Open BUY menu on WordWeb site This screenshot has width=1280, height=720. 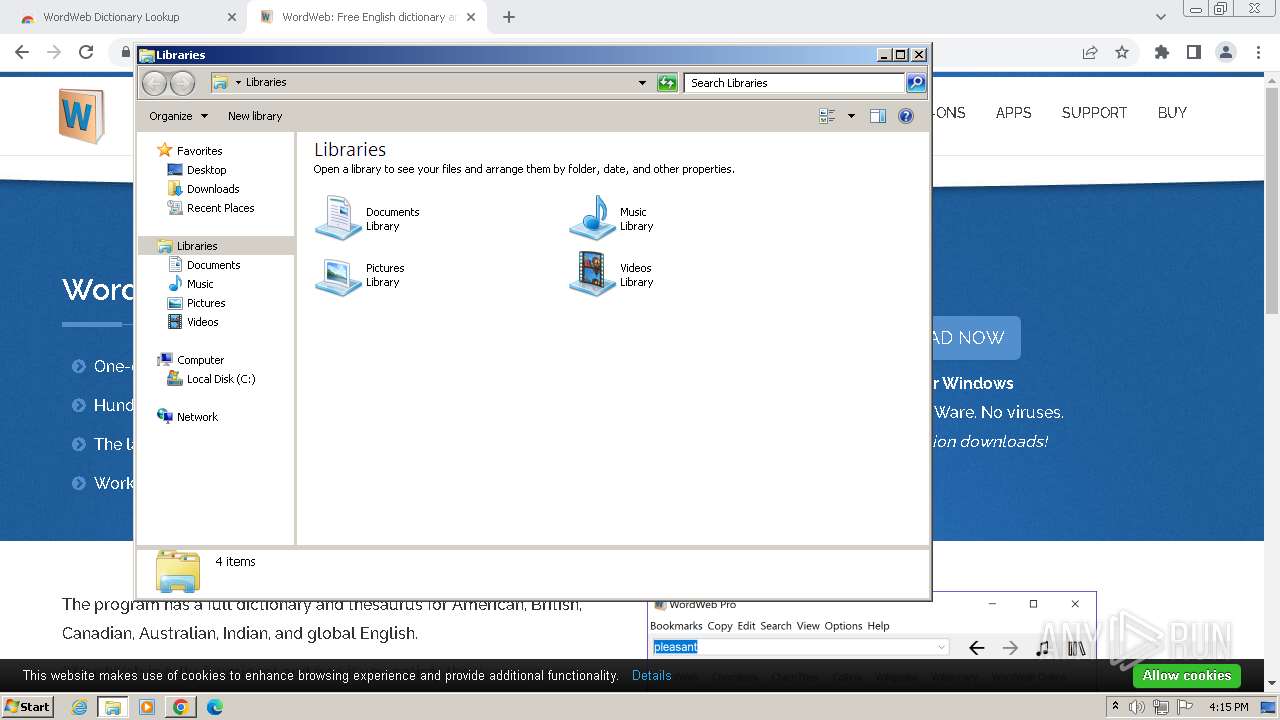coord(1172,113)
